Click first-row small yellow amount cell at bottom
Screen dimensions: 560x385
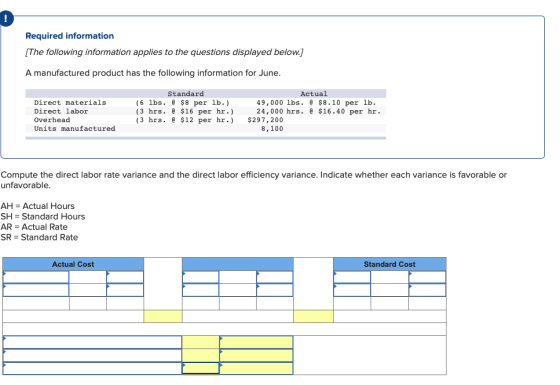pyautogui.click(x=200, y=342)
